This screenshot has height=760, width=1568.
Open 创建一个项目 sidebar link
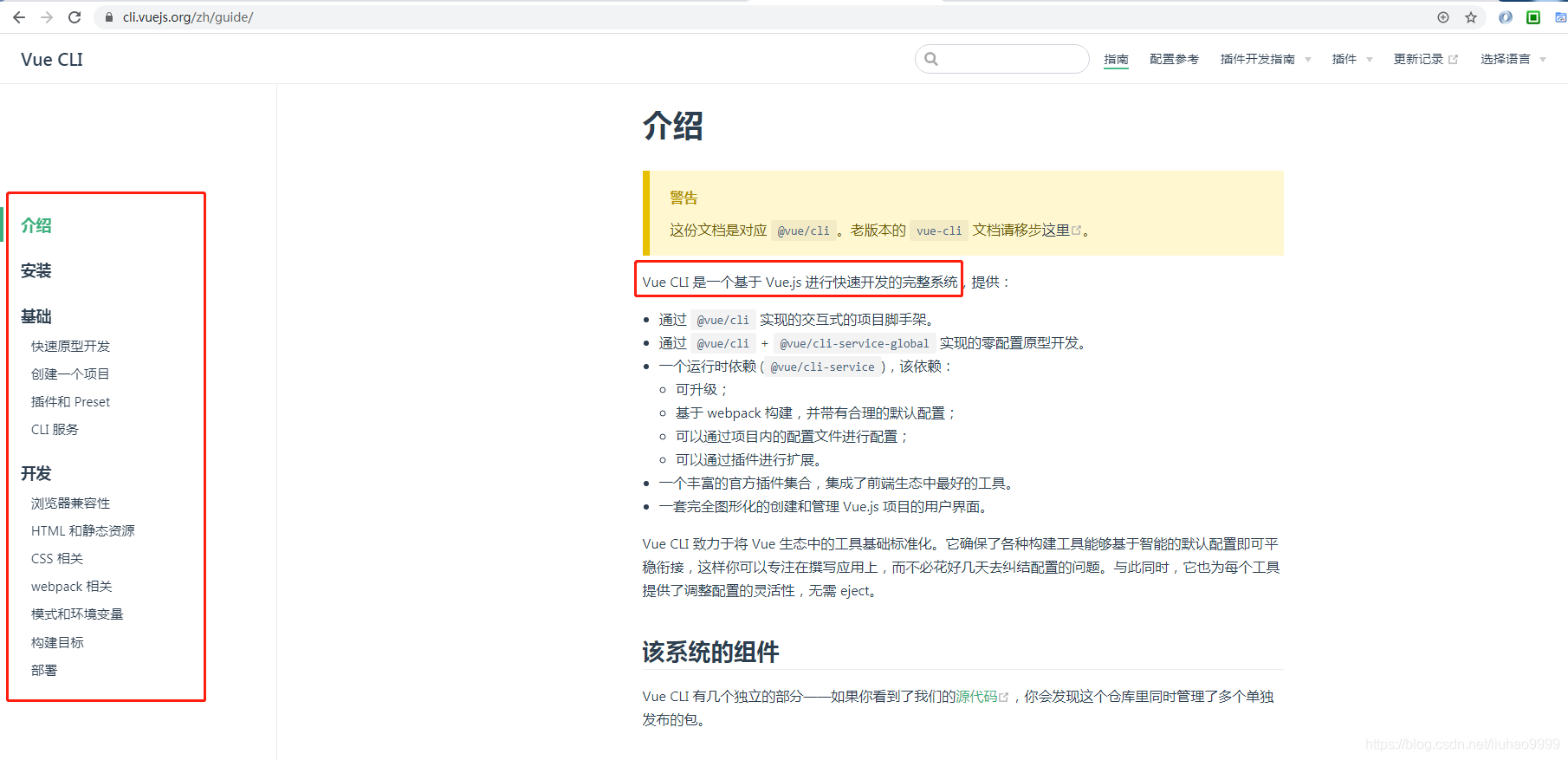pos(70,374)
